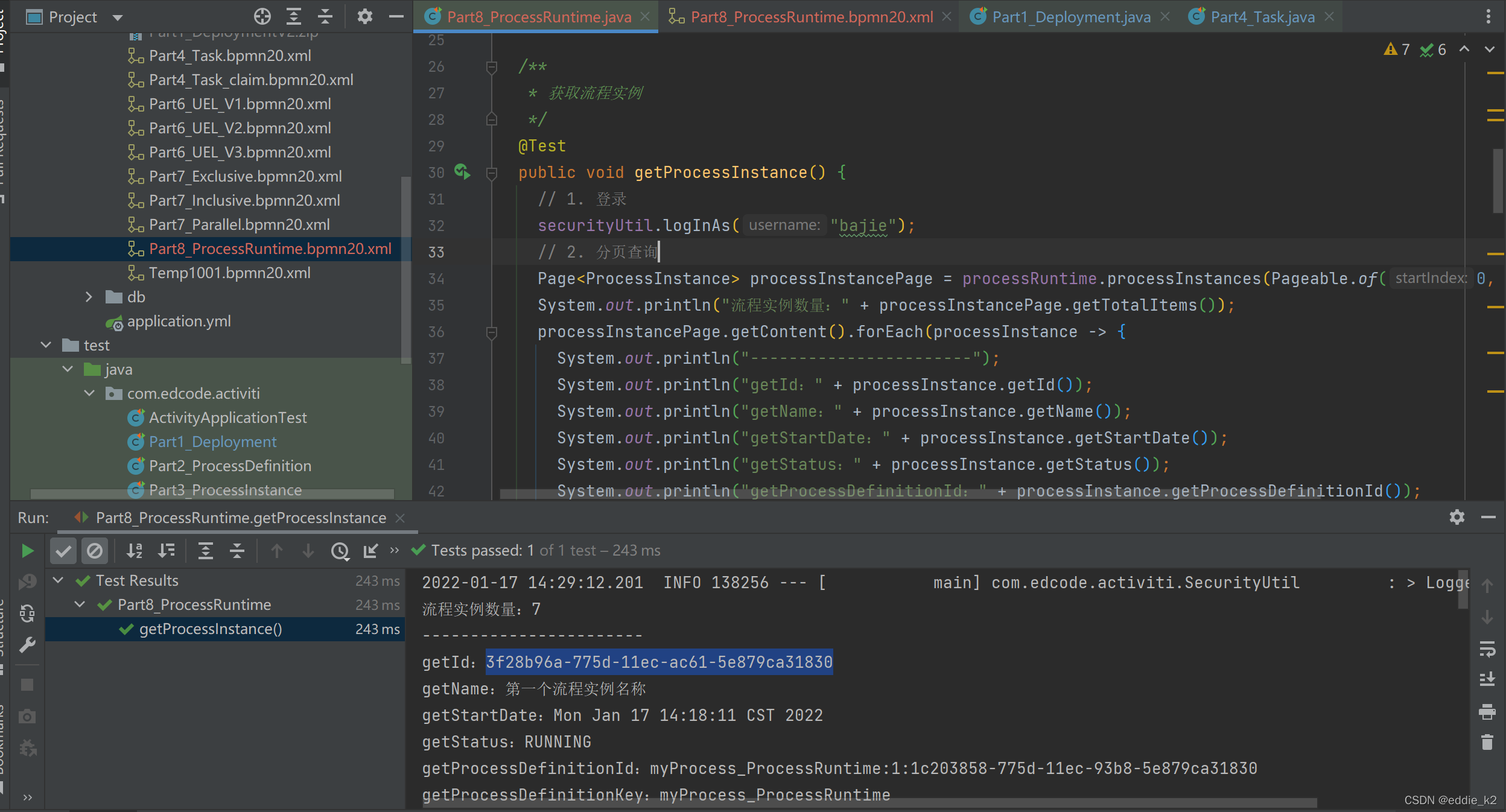Open Run panel settings gear
This screenshot has height=812, width=1506.
point(1457,517)
